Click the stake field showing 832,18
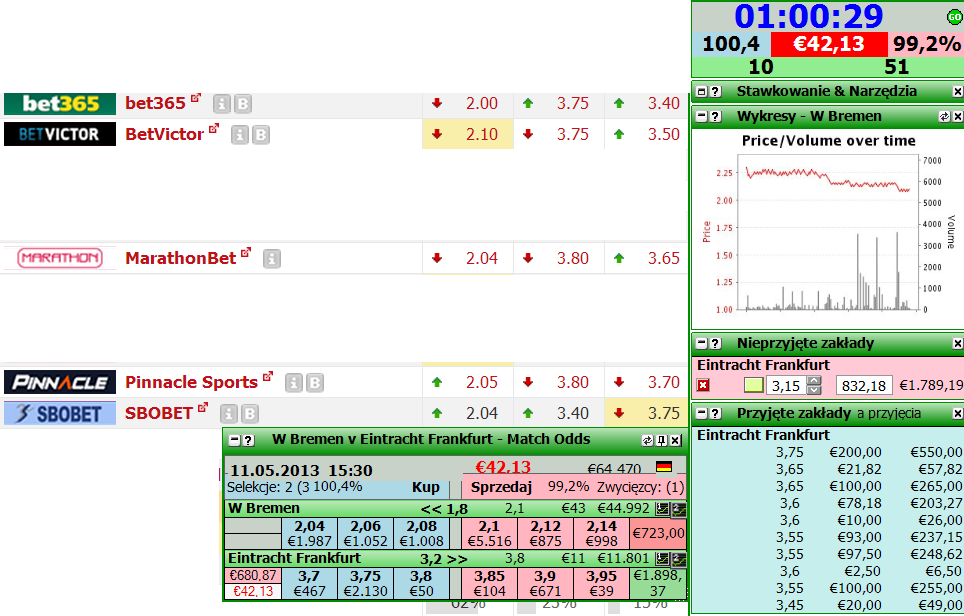This screenshot has height=616, width=964. click(x=864, y=385)
